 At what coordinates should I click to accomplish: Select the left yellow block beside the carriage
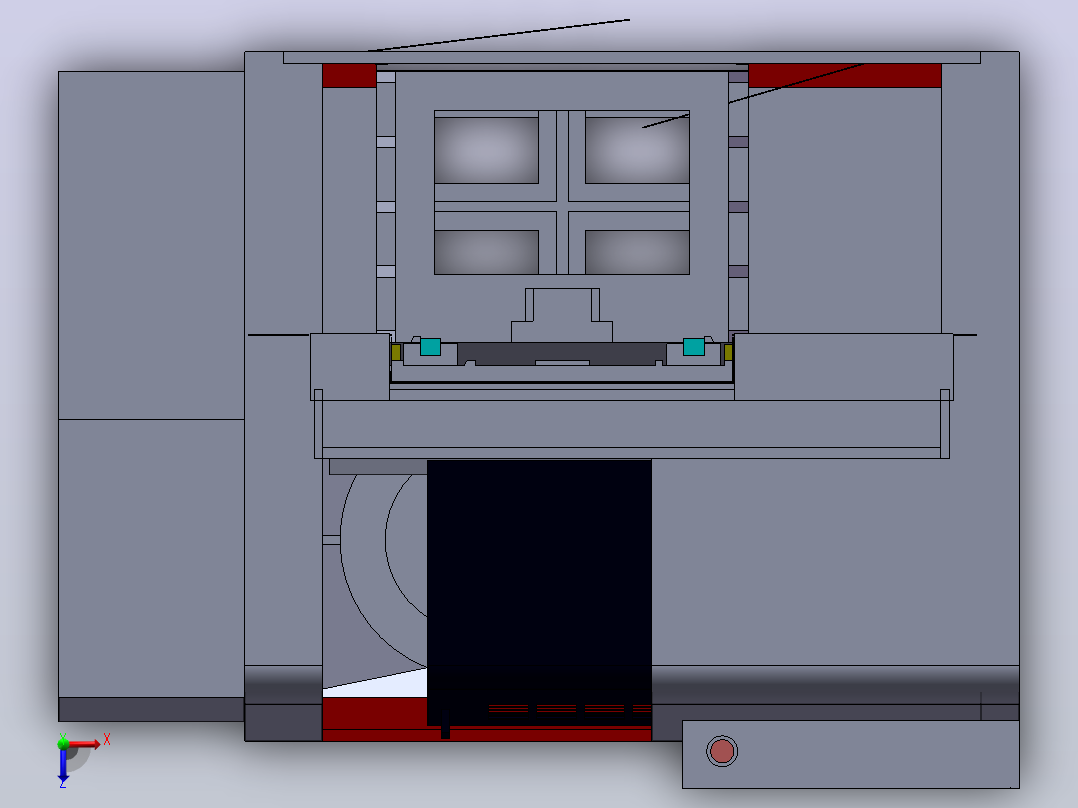click(x=396, y=352)
